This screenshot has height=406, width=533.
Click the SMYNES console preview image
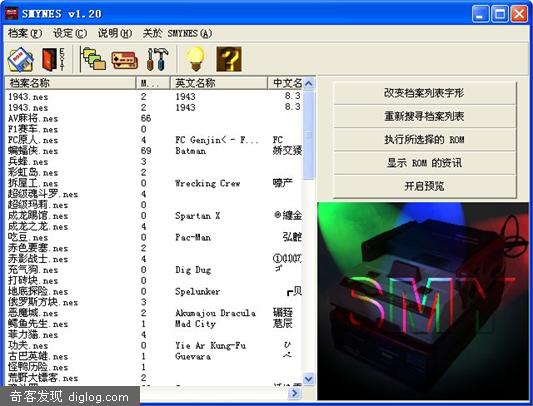pyautogui.click(x=423, y=301)
